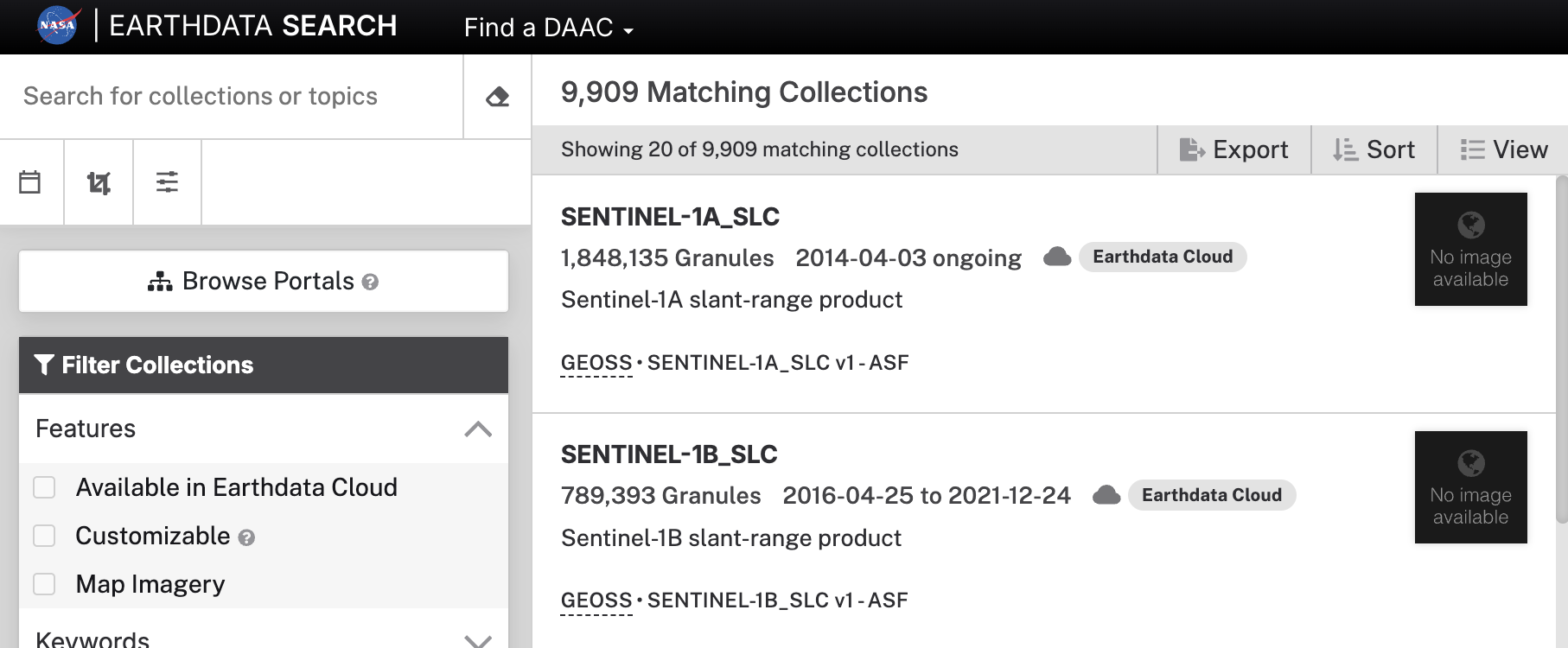The width and height of the screenshot is (1568, 648).
Task: Open the View options menu
Action: coord(1504,149)
